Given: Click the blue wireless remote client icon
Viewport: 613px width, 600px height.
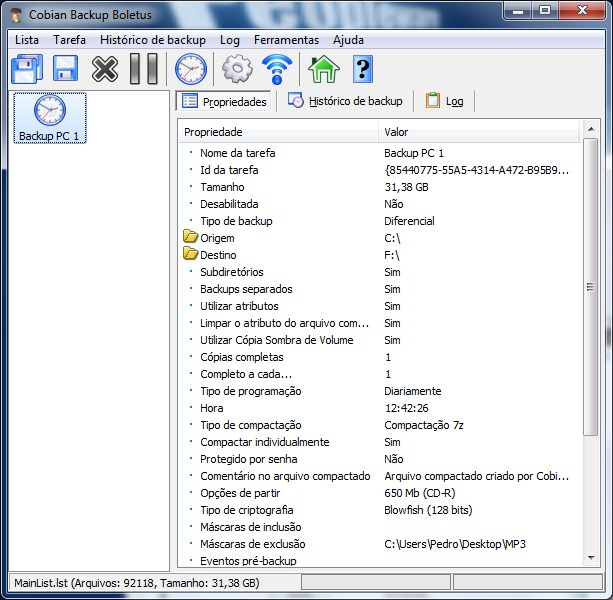Looking at the screenshot, I should (x=277, y=69).
